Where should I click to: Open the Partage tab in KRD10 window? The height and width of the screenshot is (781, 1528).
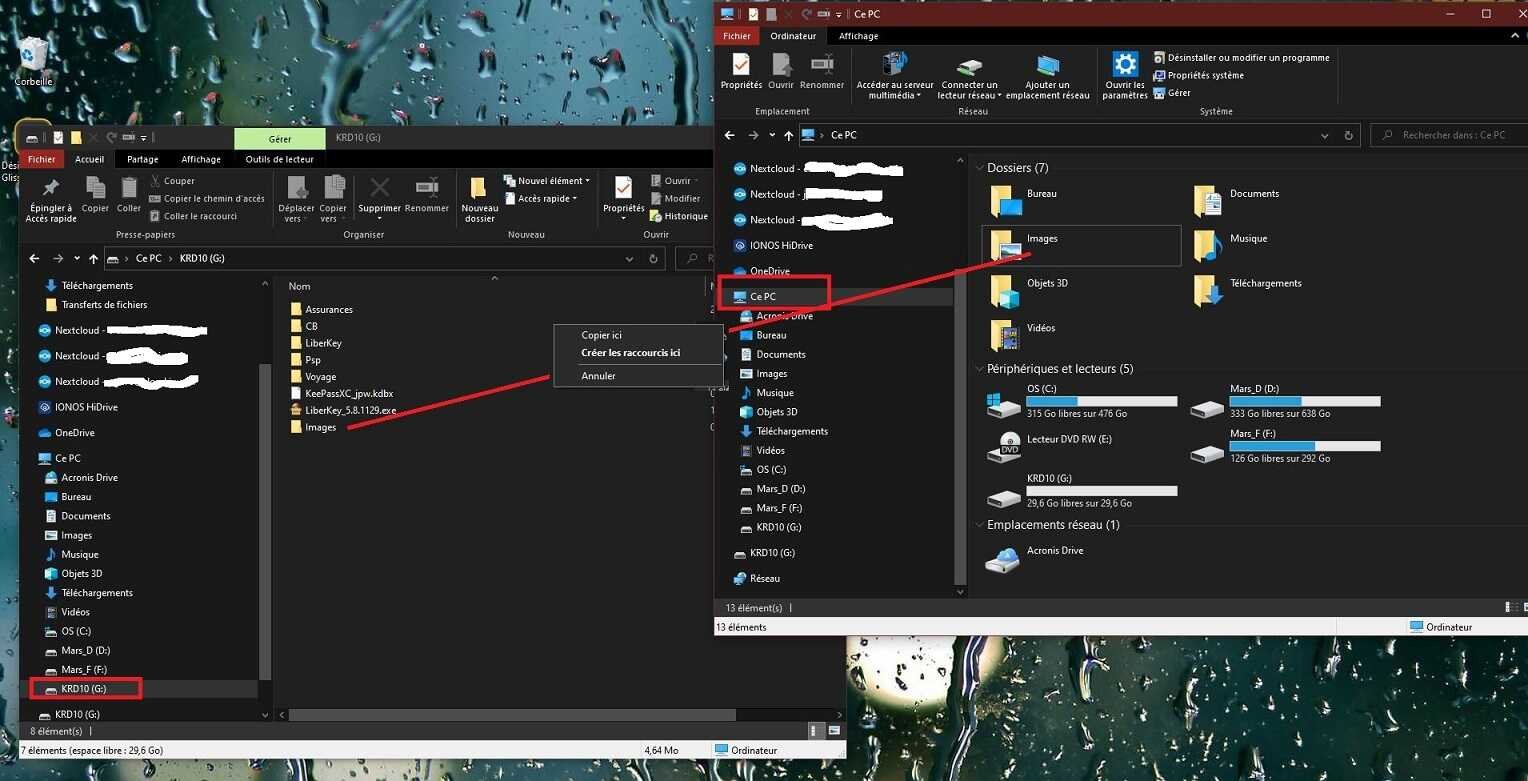tap(143, 159)
